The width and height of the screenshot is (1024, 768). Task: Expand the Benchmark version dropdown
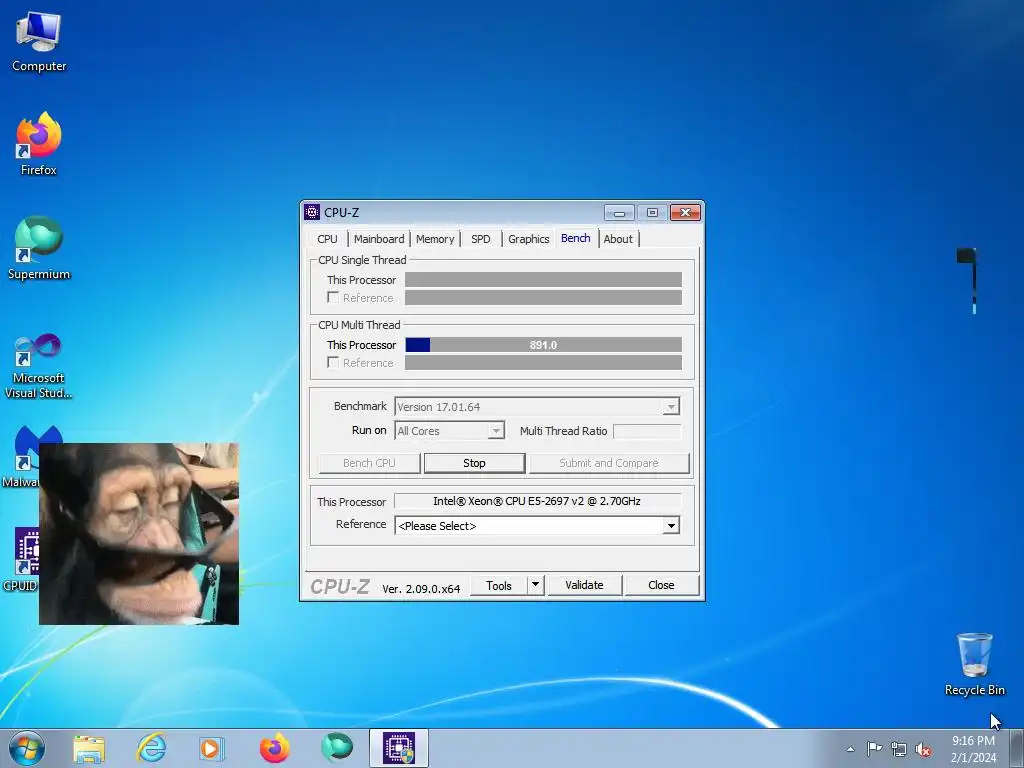pos(671,407)
